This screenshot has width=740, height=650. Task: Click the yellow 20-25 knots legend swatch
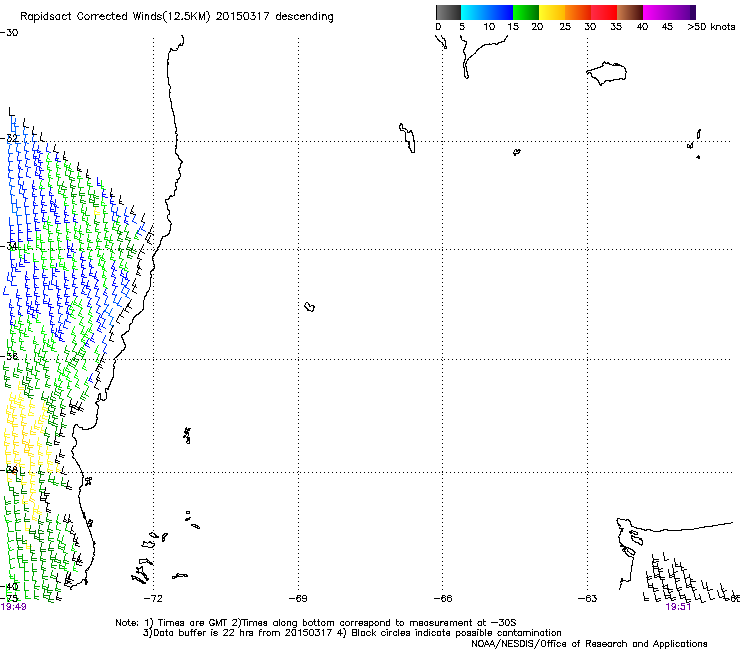pyautogui.click(x=552, y=12)
